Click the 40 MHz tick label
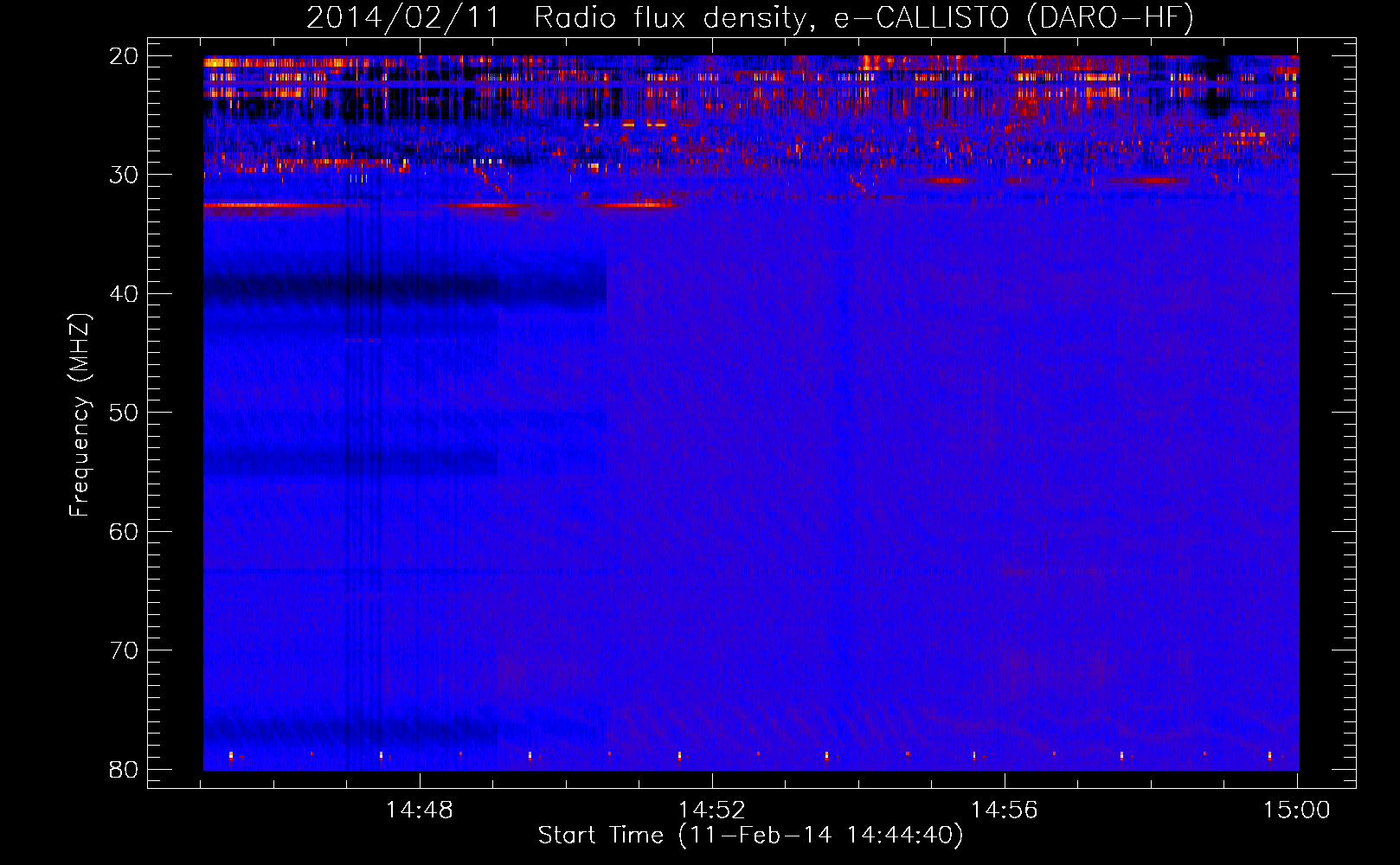 click(x=124, y=294)
